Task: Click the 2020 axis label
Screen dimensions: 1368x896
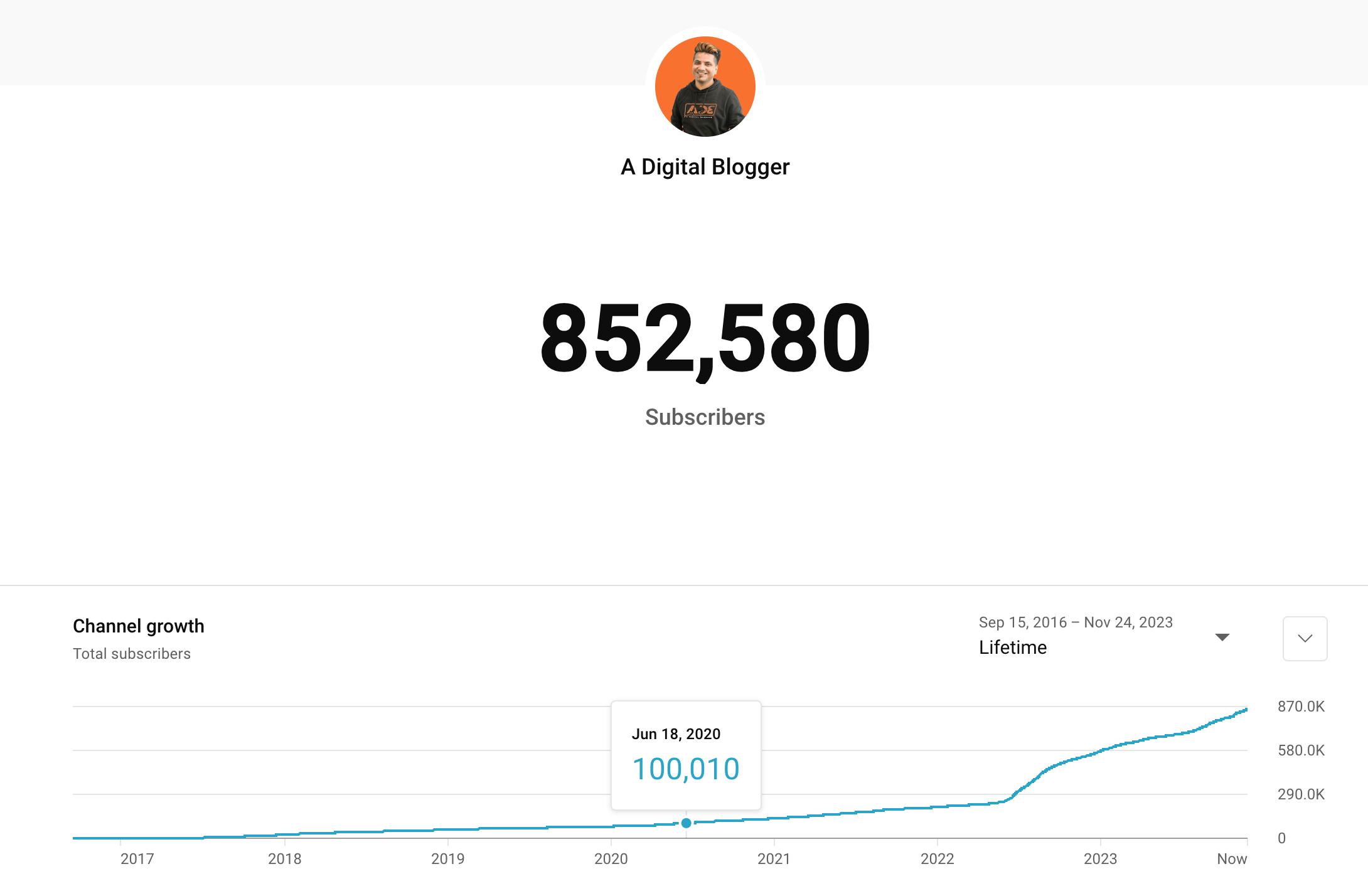Action: tap(612, 860)
